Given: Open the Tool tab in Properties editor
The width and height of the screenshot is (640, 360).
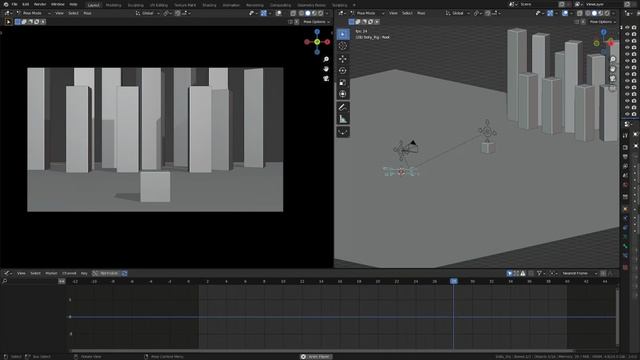Looking at the screenshot, I should pyautogui.click(x=625, y=136).
